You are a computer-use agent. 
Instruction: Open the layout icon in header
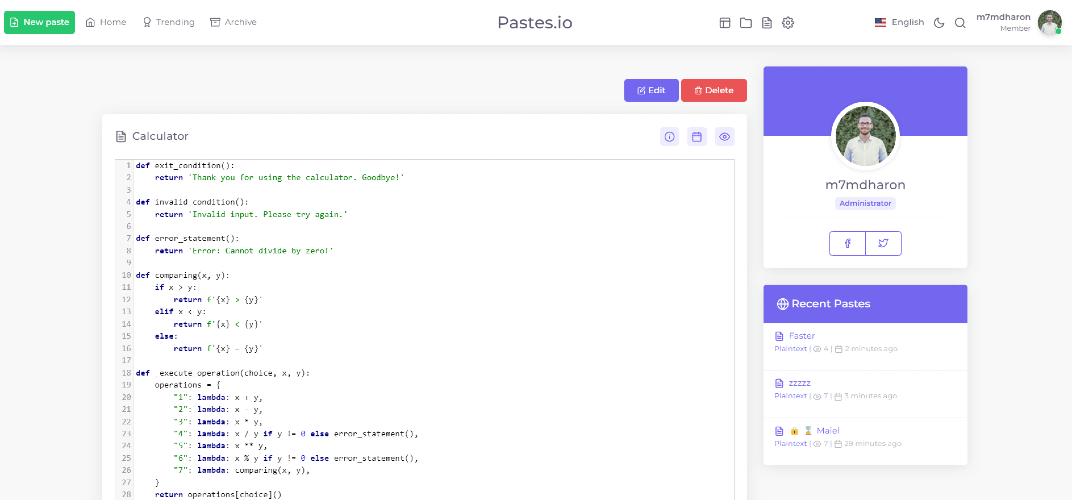coord(725,23)
